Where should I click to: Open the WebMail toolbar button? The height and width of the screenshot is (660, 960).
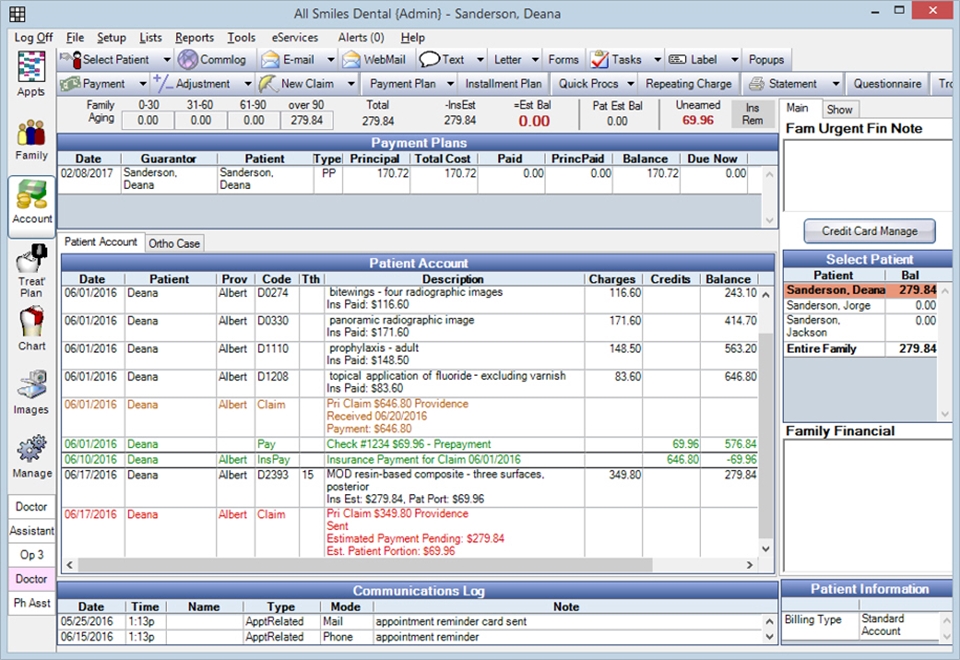point(375,60)
